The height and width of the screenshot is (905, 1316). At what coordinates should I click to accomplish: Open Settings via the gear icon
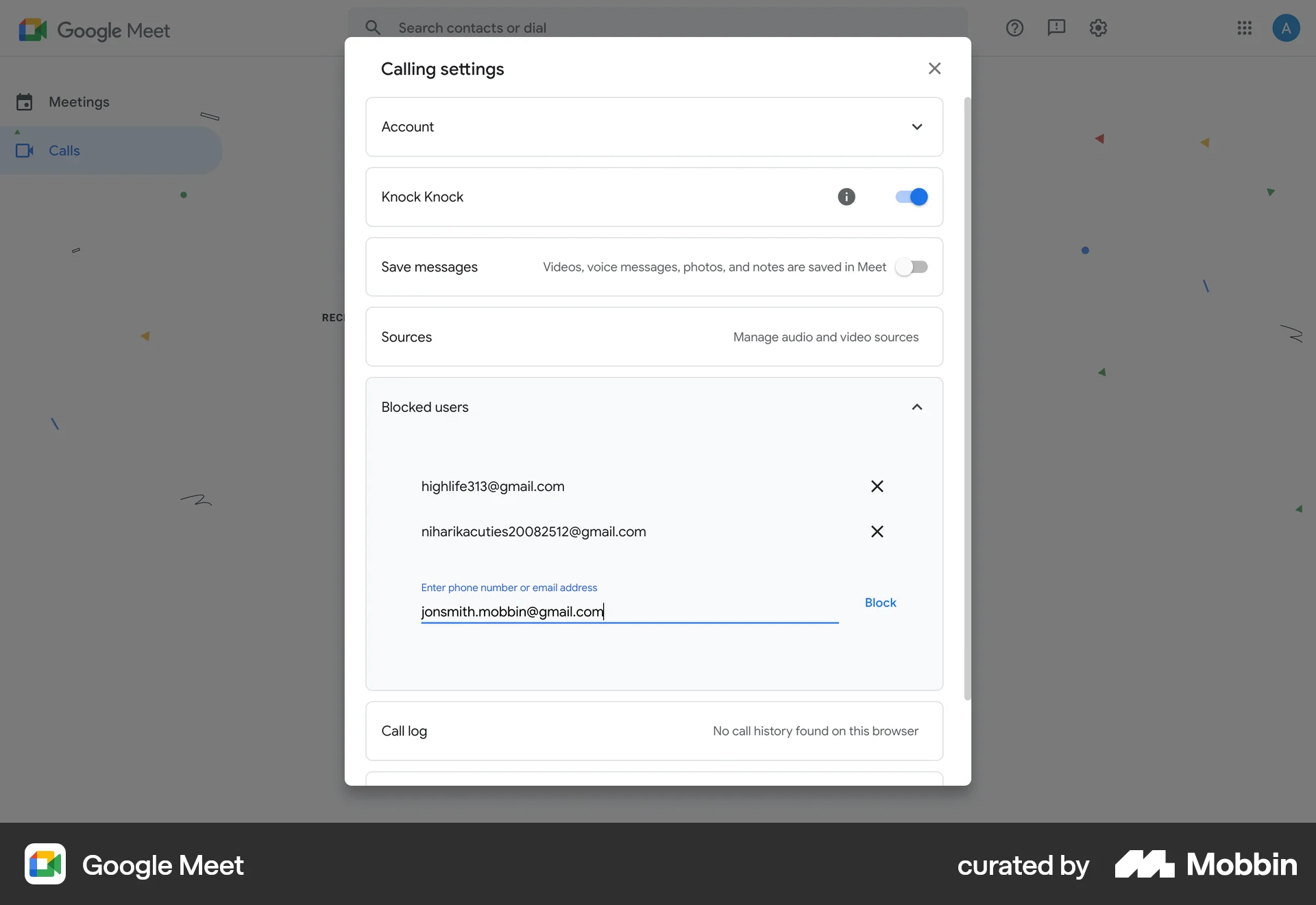coord(1099,27)
